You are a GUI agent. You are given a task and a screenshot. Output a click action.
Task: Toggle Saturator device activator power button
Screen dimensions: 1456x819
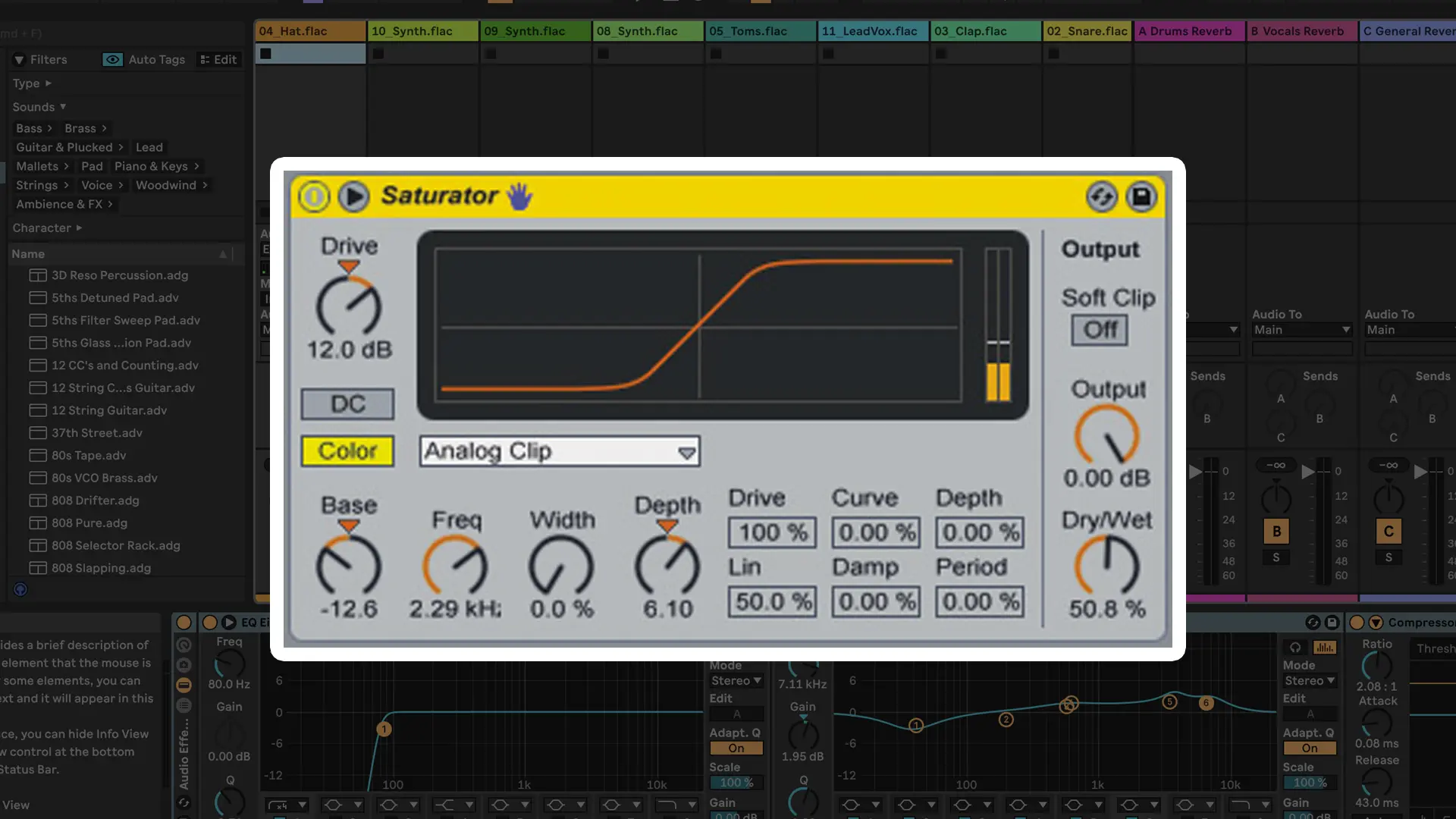point(314,196)
